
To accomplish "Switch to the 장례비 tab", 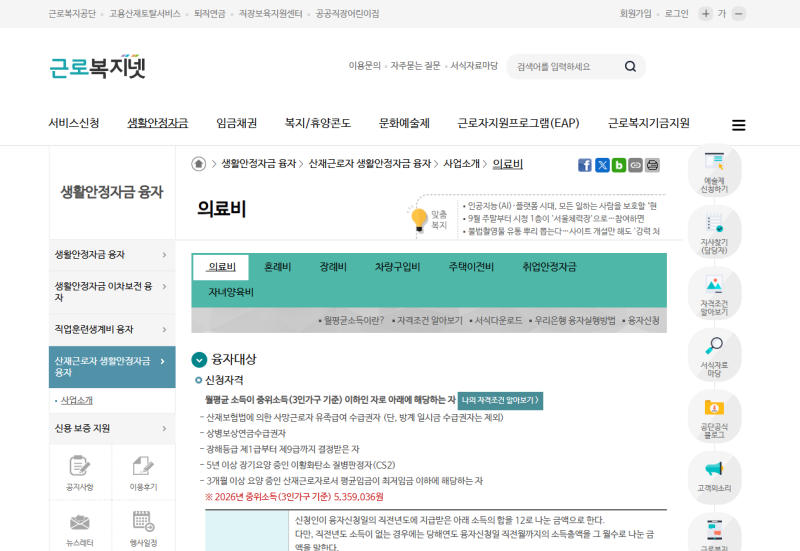I will coord(333,267).
